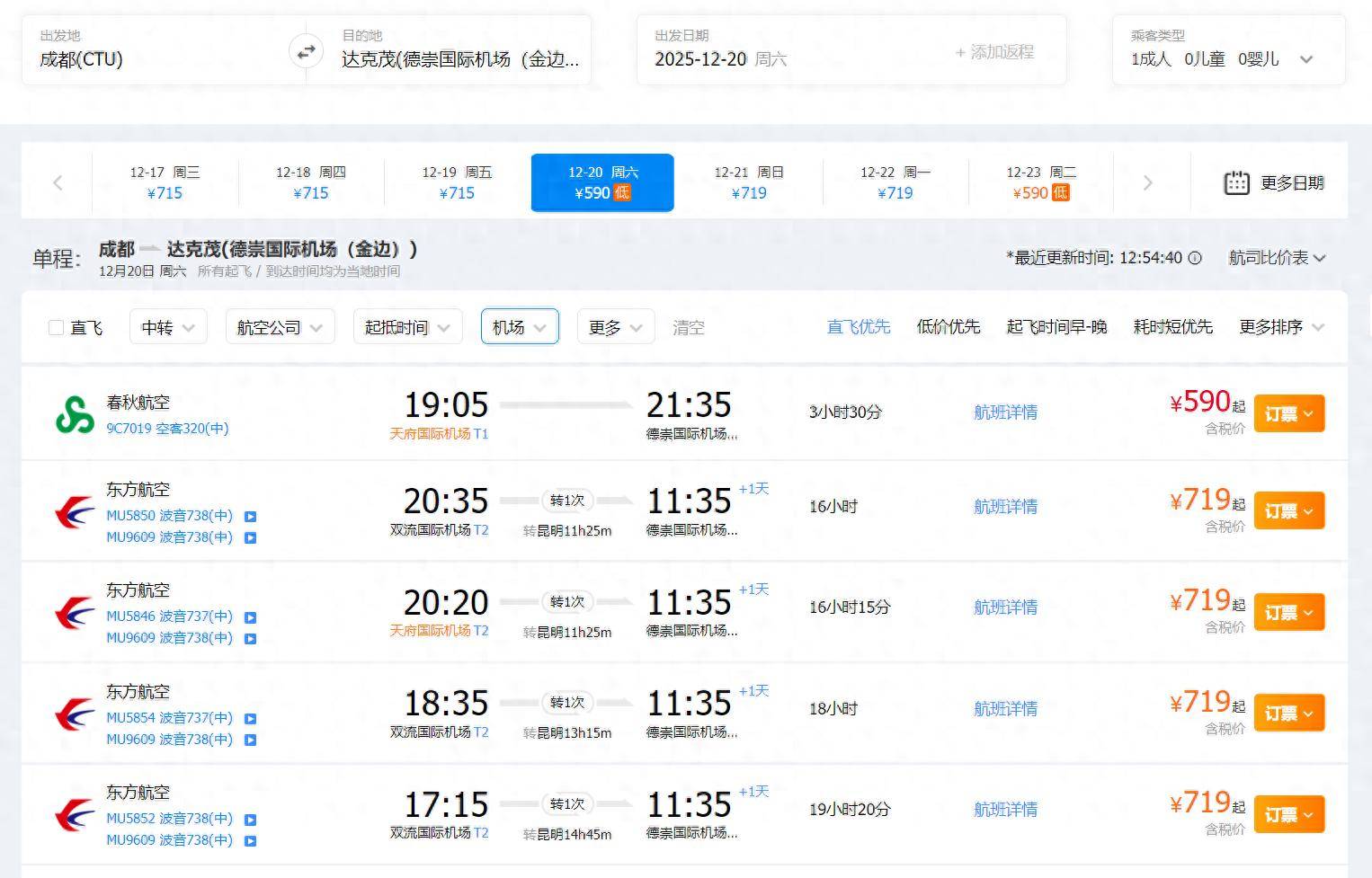Open the 航空公司 airline filter dropdown

[280, 327]
